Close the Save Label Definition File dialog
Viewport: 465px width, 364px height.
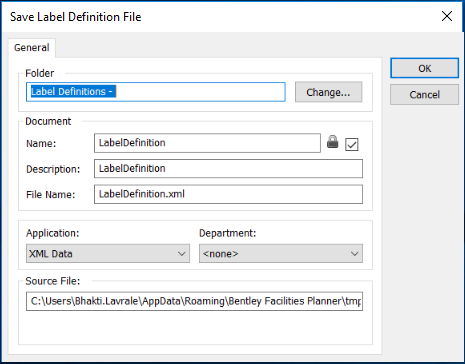[x=447, y=16]
